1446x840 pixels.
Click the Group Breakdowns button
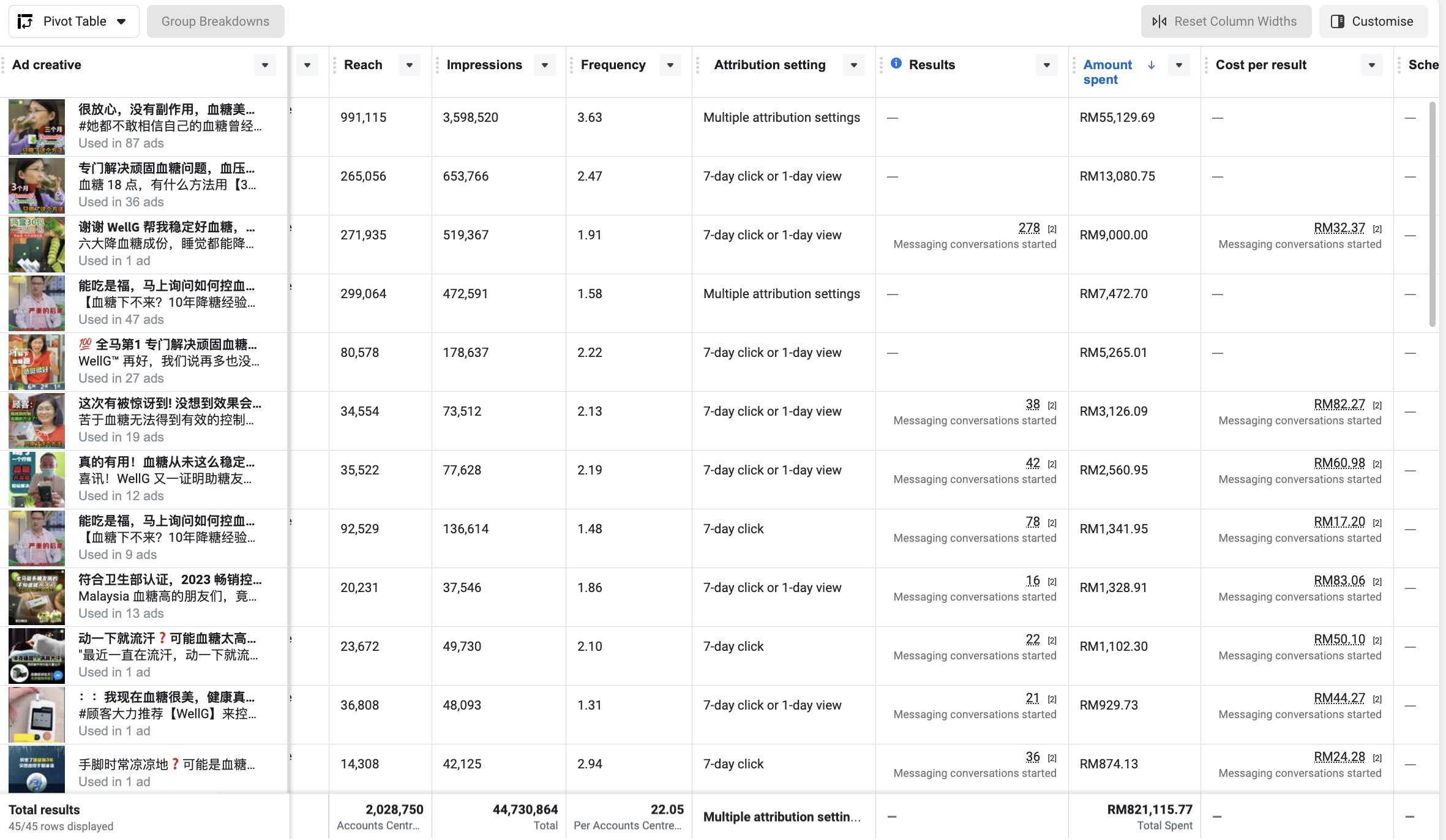click(x=215, y=21)
